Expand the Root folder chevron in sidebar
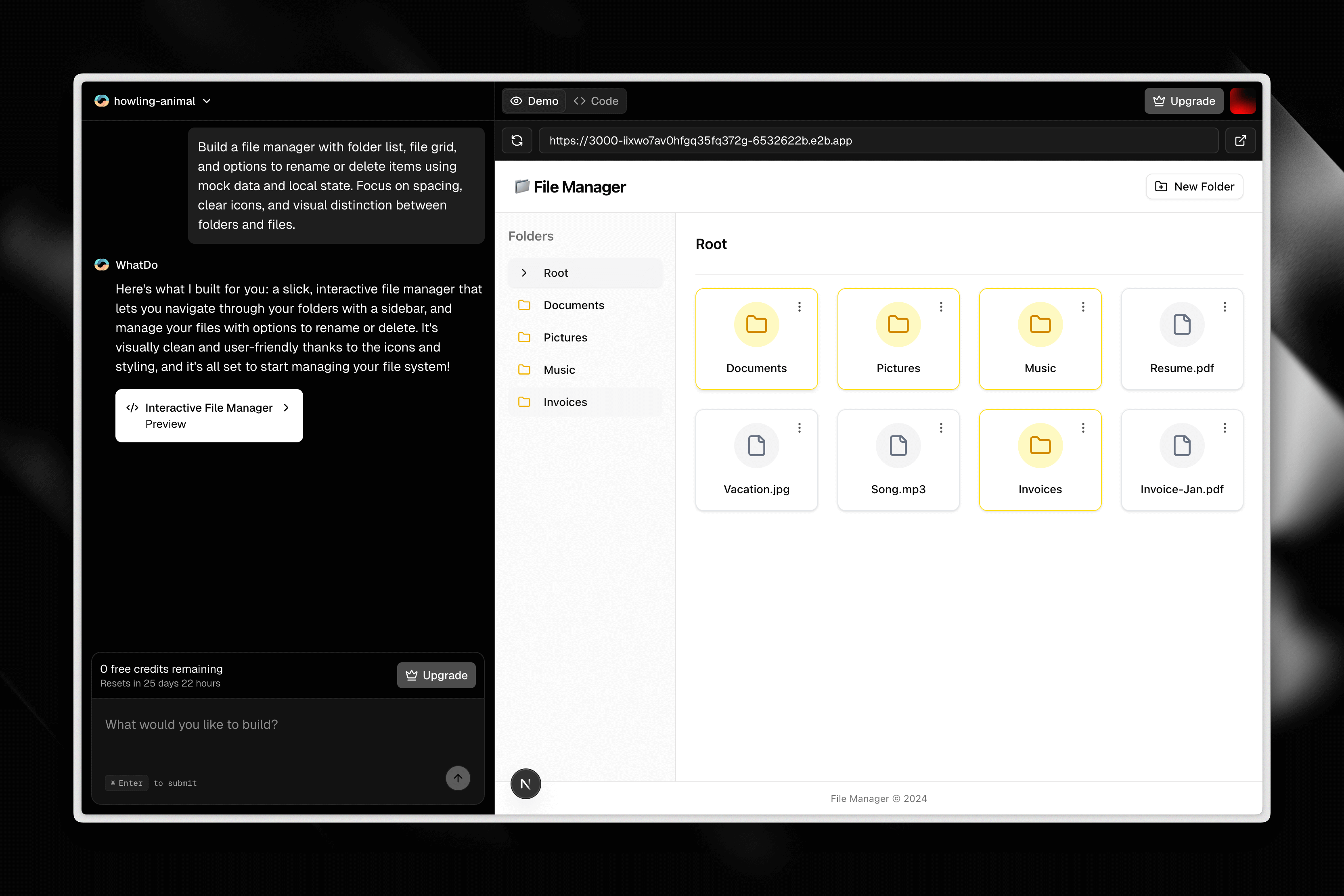The image size is (1344, 896). 524,273
